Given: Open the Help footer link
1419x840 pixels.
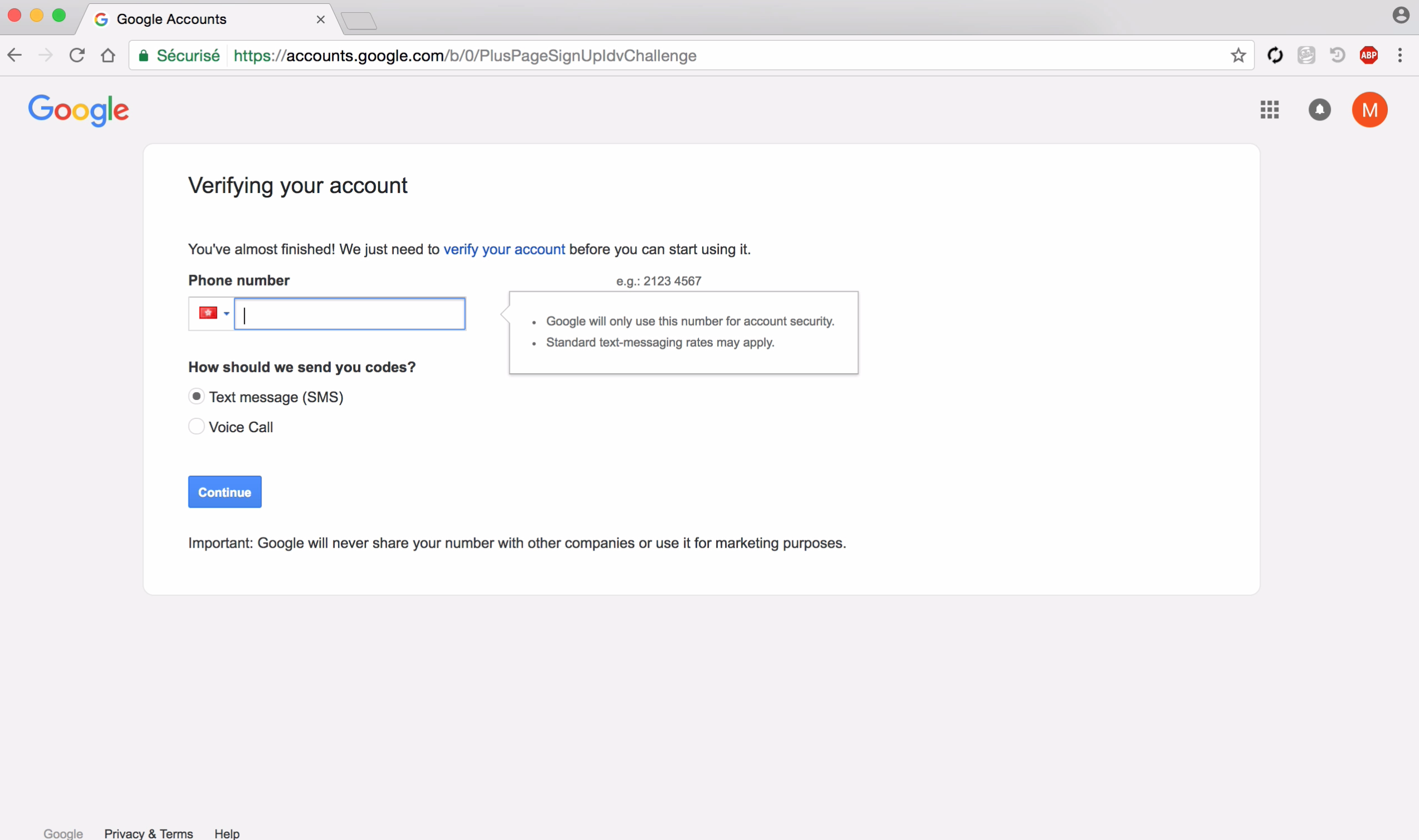Looking at the screenshot, I should (227, 833).
